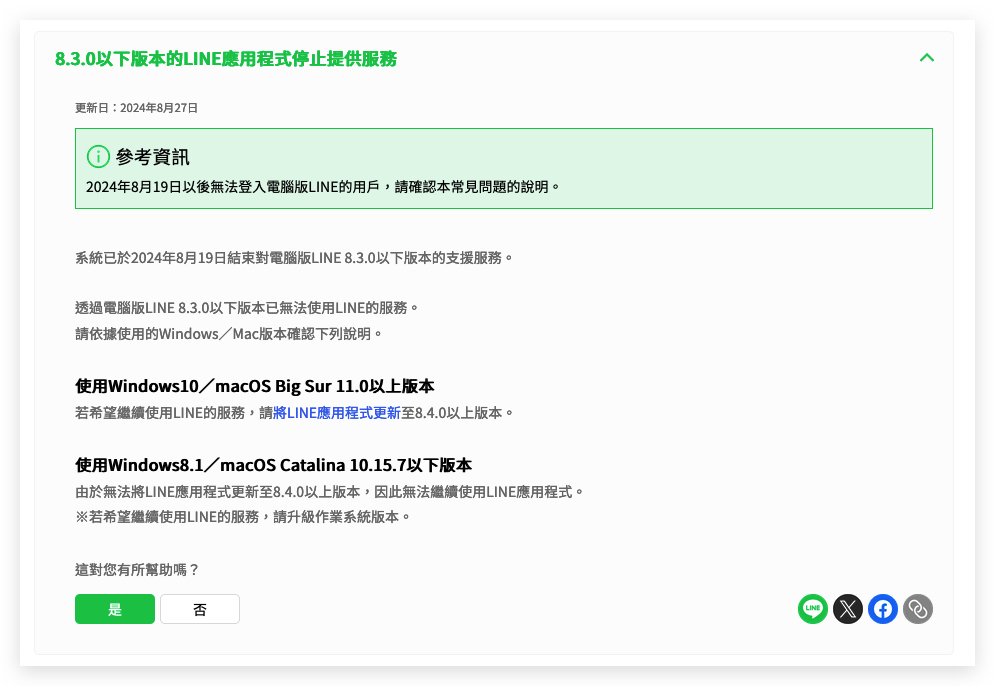Click the 是 helpful button
The height and width of the screenshot is (686, 995).
point(115,609)
